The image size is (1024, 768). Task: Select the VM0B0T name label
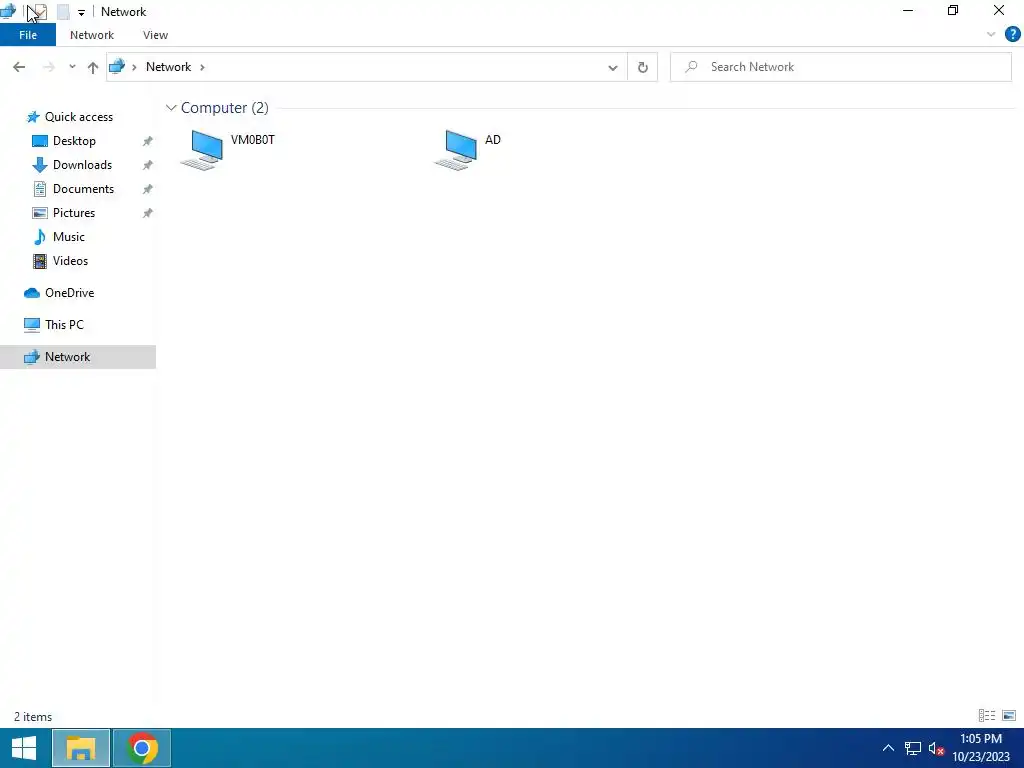tap(253, 140)
